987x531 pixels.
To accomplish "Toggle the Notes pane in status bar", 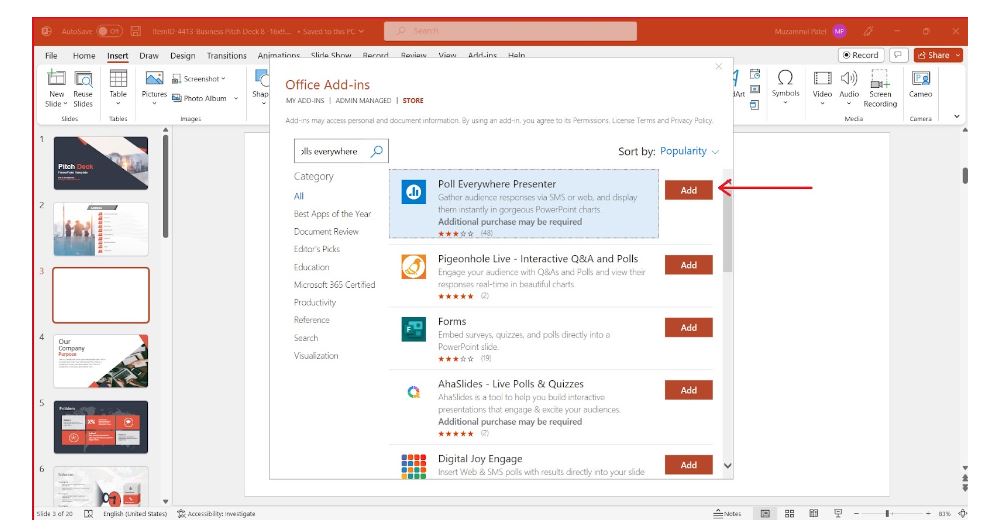I will 727,514.
